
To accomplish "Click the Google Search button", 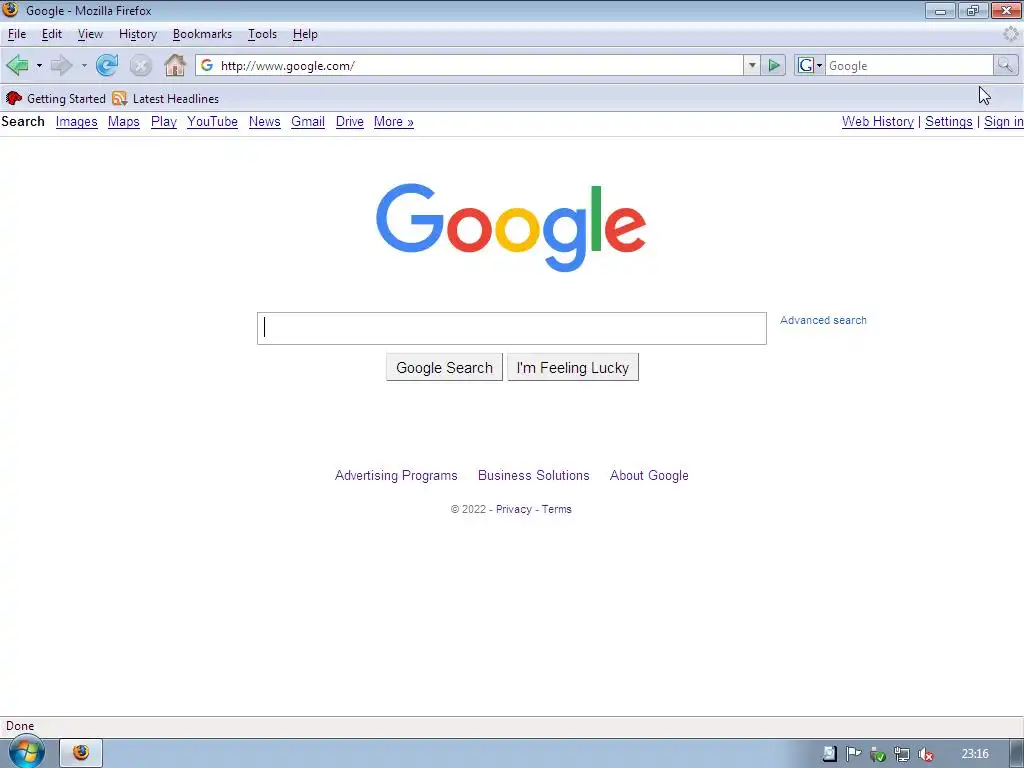I will (444, 368).
